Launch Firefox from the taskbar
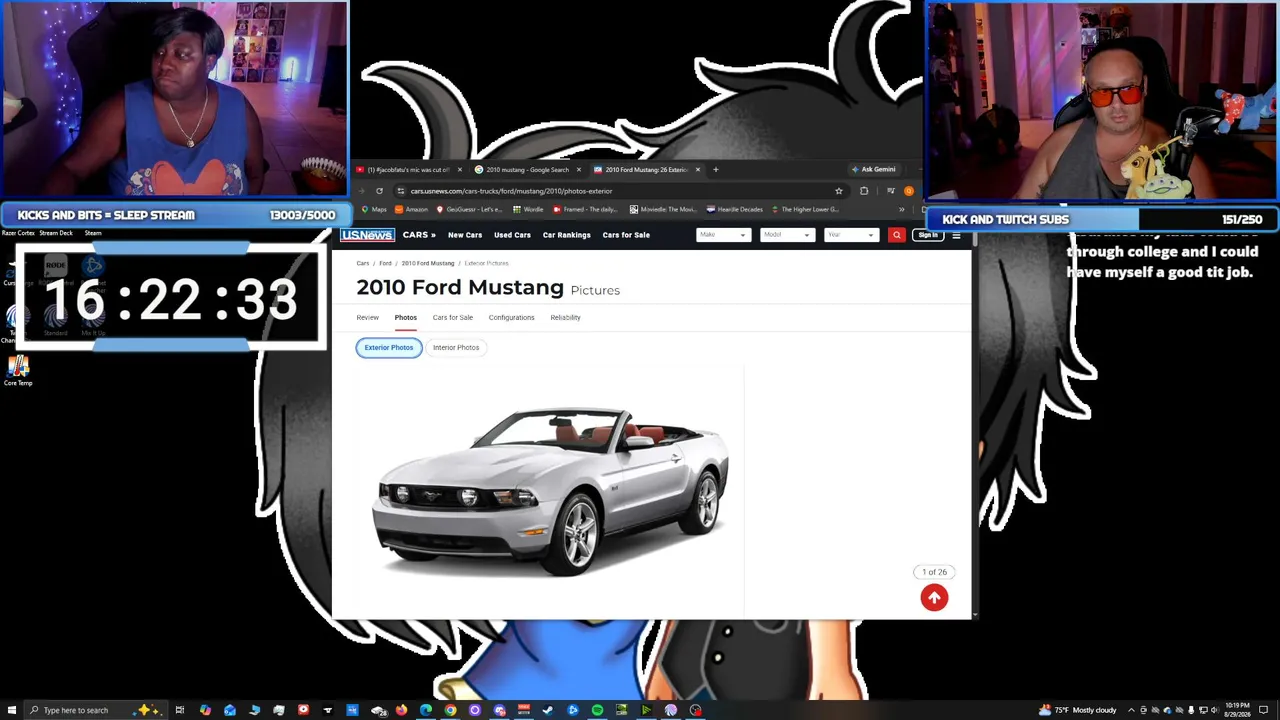Image resolution: width=1280 pixels, height=720 pixels. click(401, 710)
